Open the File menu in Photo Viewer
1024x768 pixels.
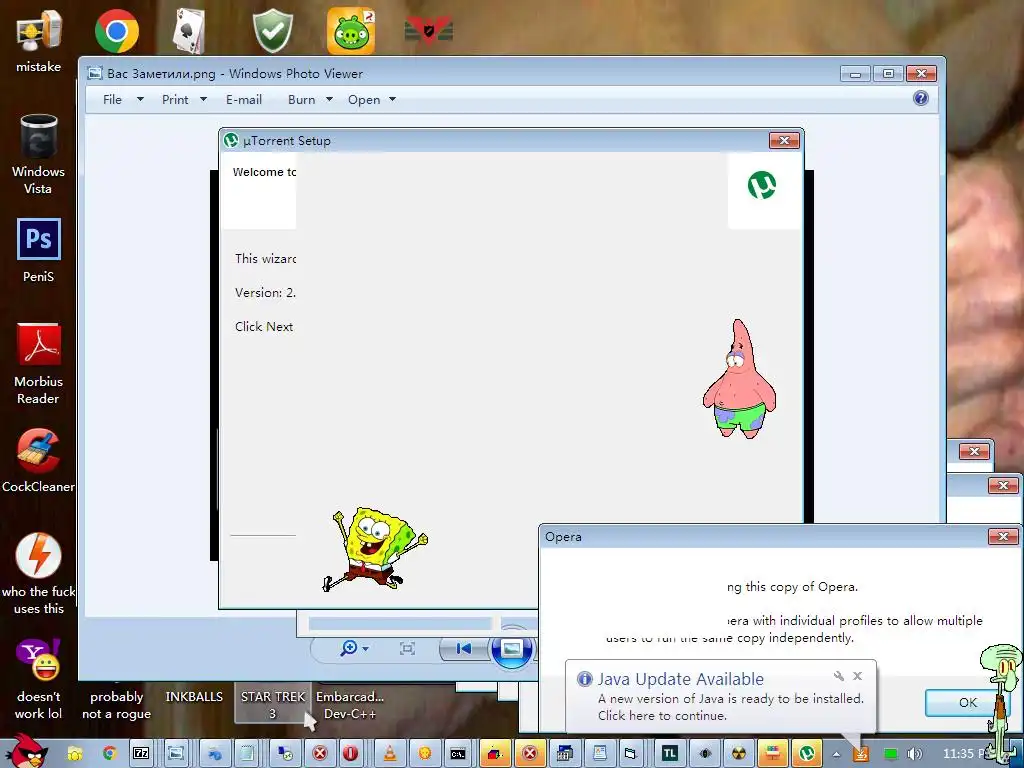pyautogui.click(x=123, y=99)
